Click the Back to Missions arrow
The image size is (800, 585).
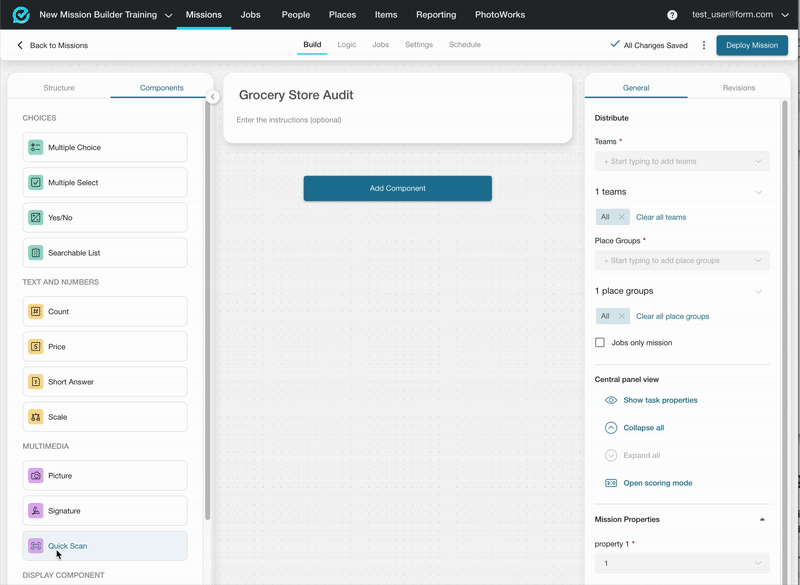(x=20, y=45)
